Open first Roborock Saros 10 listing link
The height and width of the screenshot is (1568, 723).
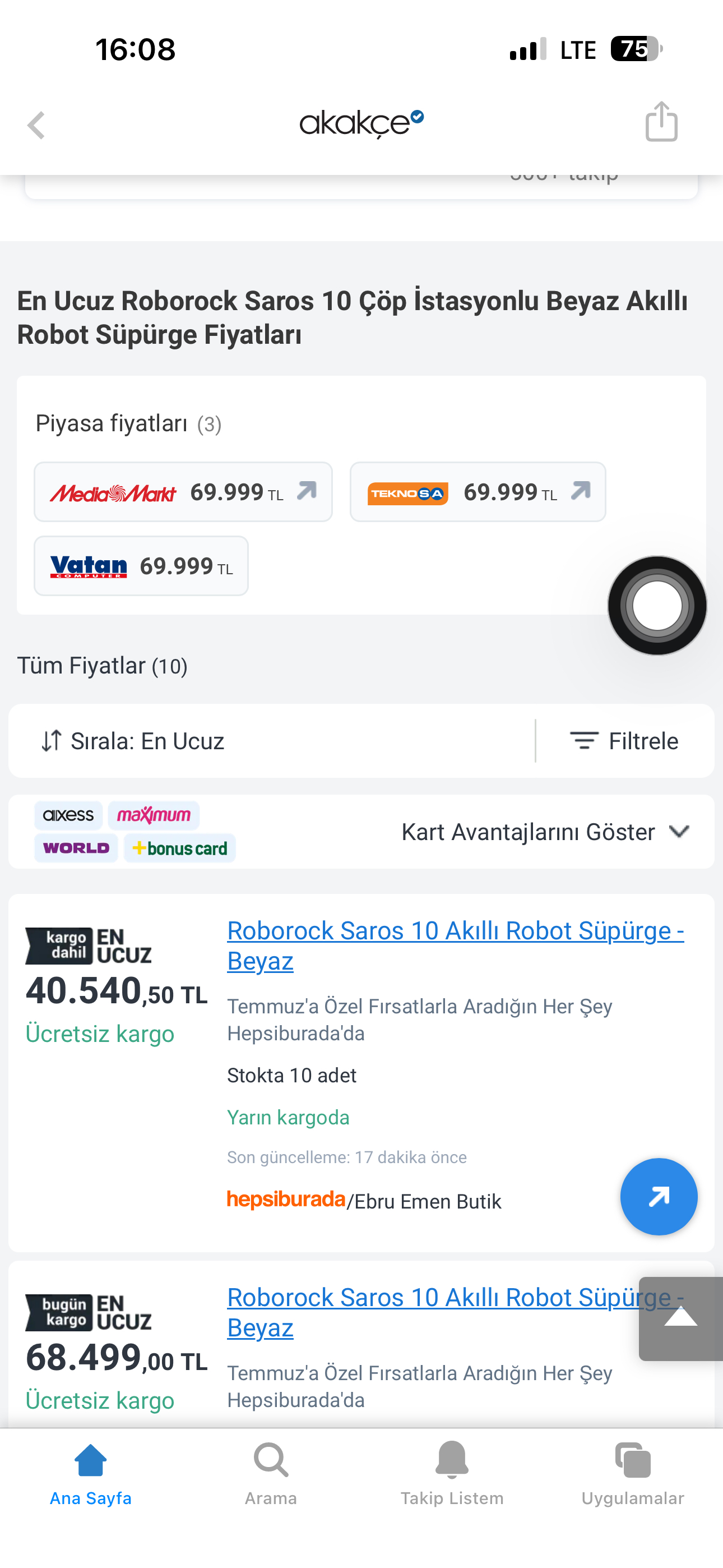pyautogui.click(x=455, y=946)
